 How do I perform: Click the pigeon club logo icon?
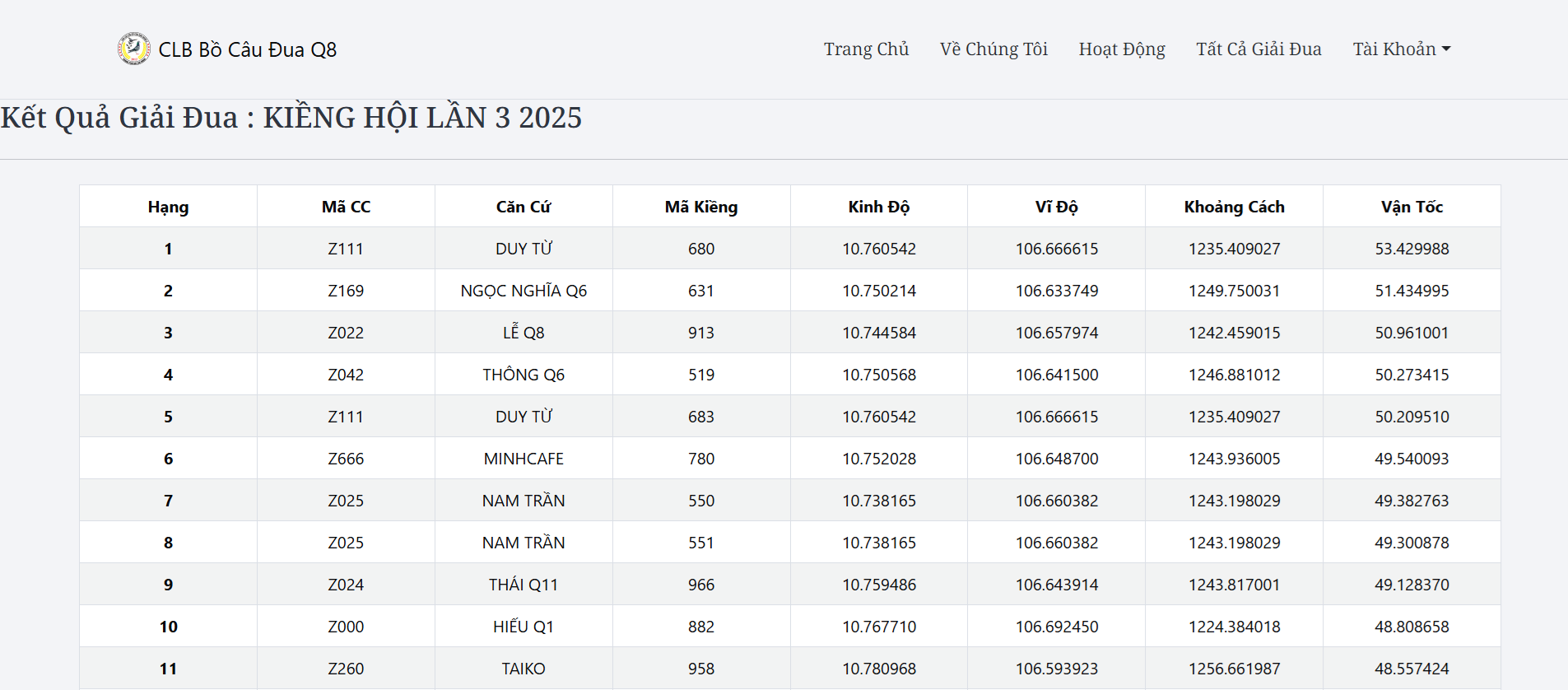coord(133,49)
